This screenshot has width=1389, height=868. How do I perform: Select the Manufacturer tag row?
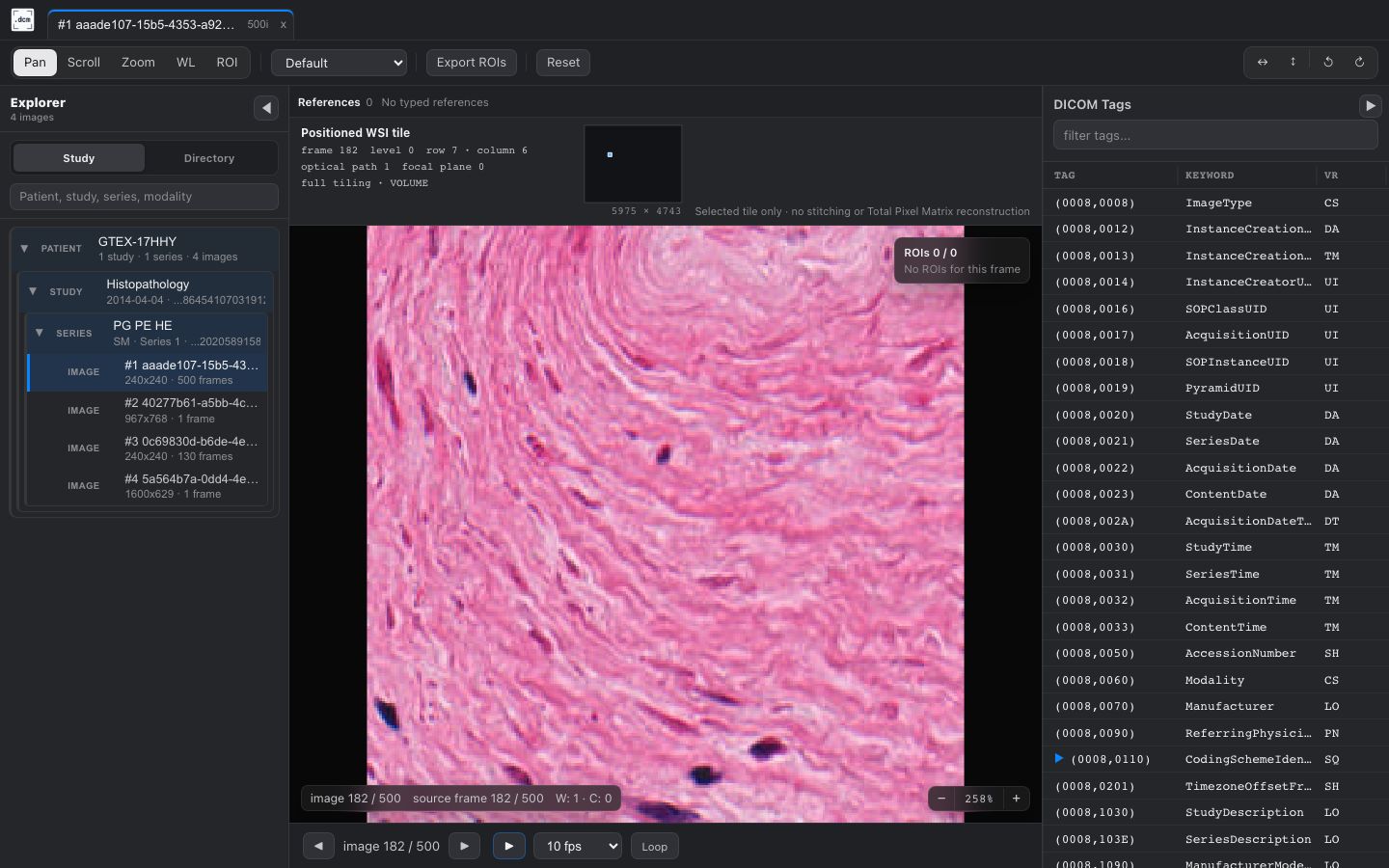coord(1215,706)
